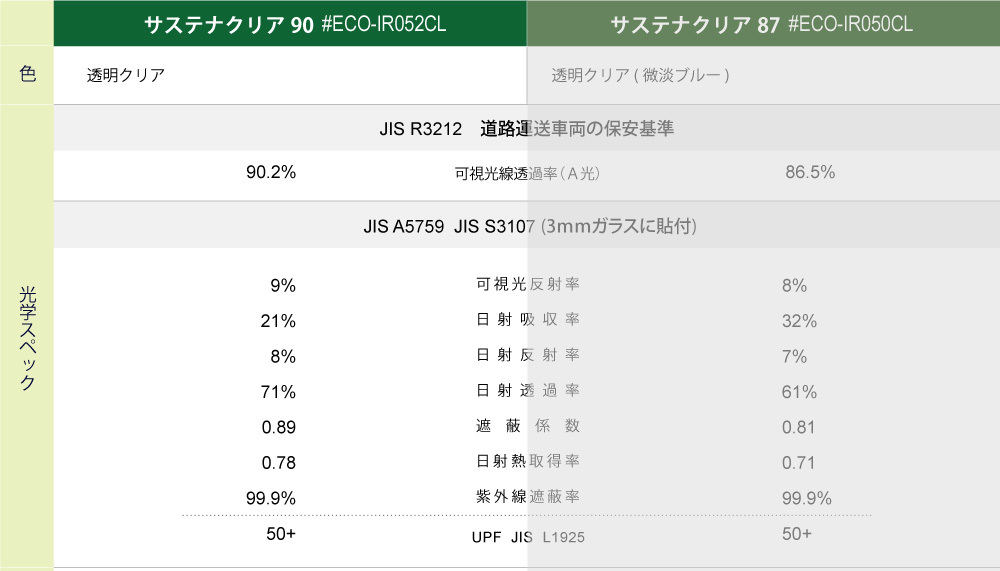
Task: Click the 透明クリア（微淡ブルー）color cell
Action: tap(640, 75)
